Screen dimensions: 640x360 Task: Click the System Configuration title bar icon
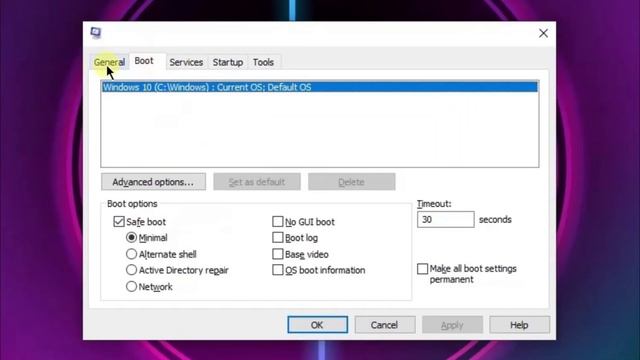tap(96, 33)
